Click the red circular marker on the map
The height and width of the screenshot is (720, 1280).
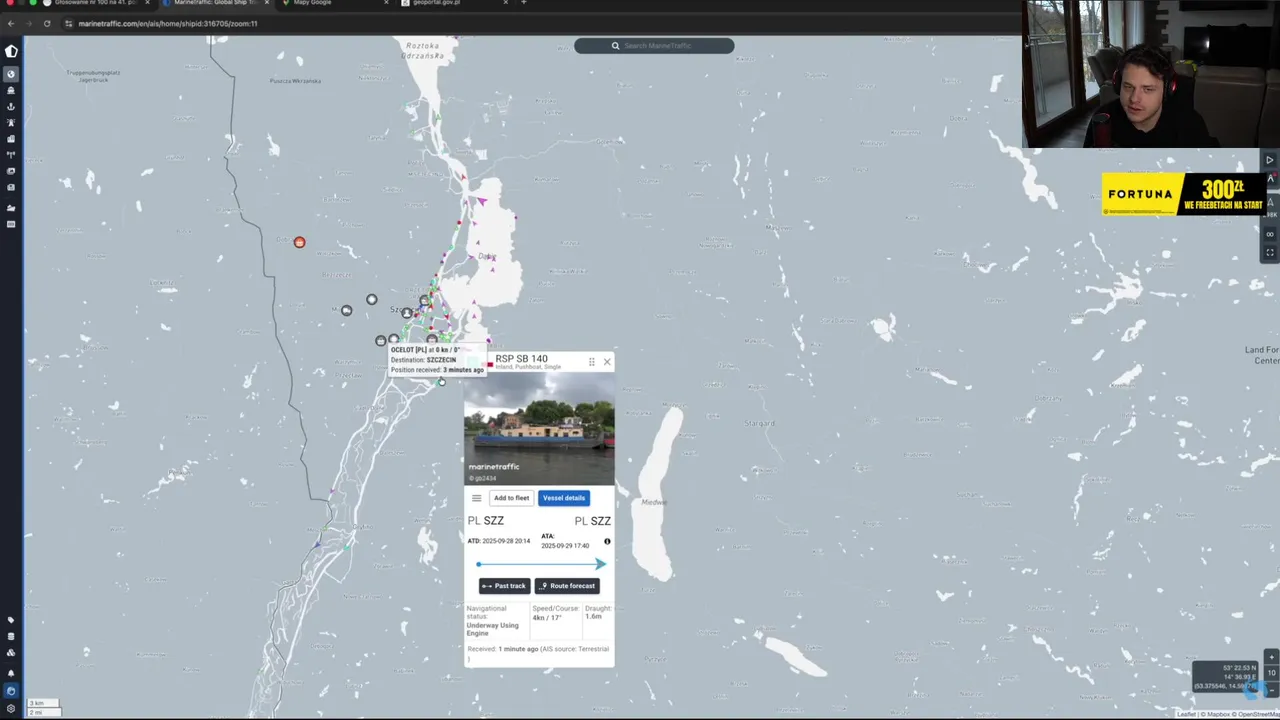(x=299, y=242)
